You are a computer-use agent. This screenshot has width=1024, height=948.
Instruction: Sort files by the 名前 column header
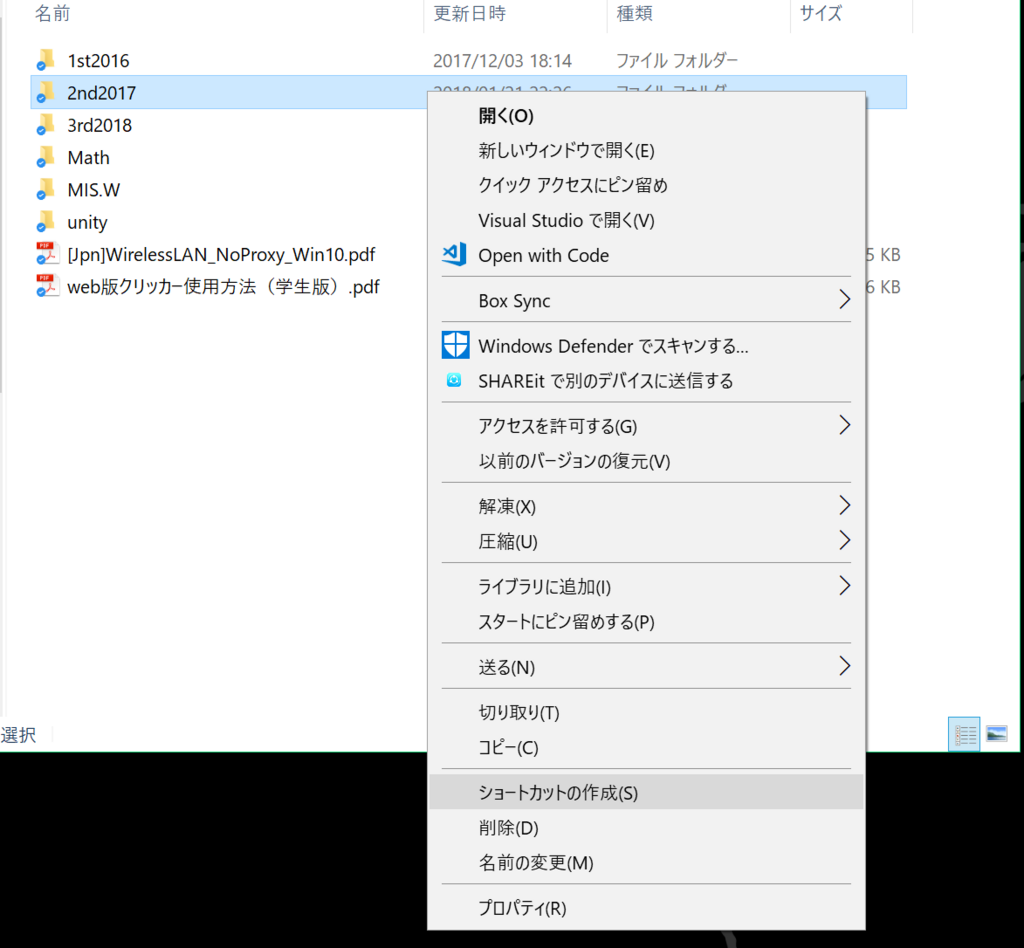tap(52, 14)
